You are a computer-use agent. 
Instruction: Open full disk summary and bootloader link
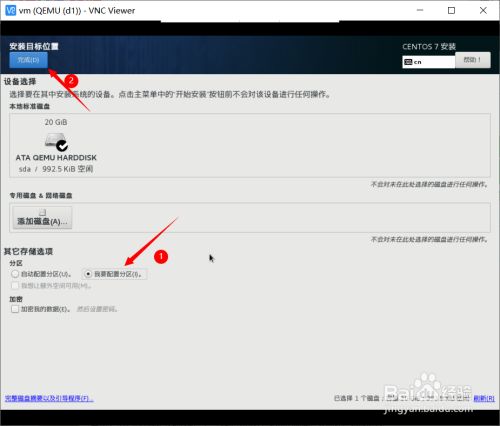(x=49, y=398)
